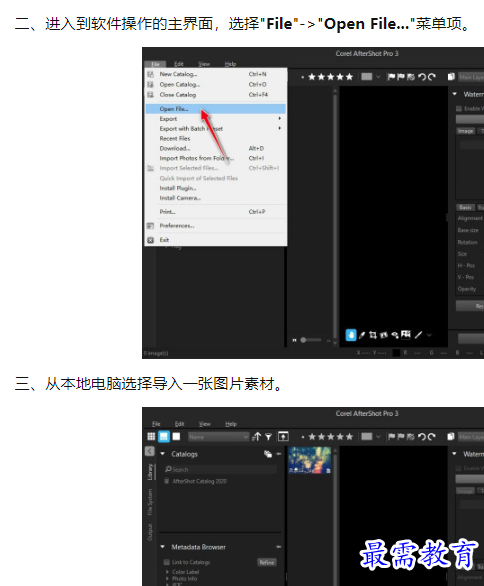The image size is (484, 586).
Task: Click copy layer icon in first screenshot
Action: click(x=451, y=77)
